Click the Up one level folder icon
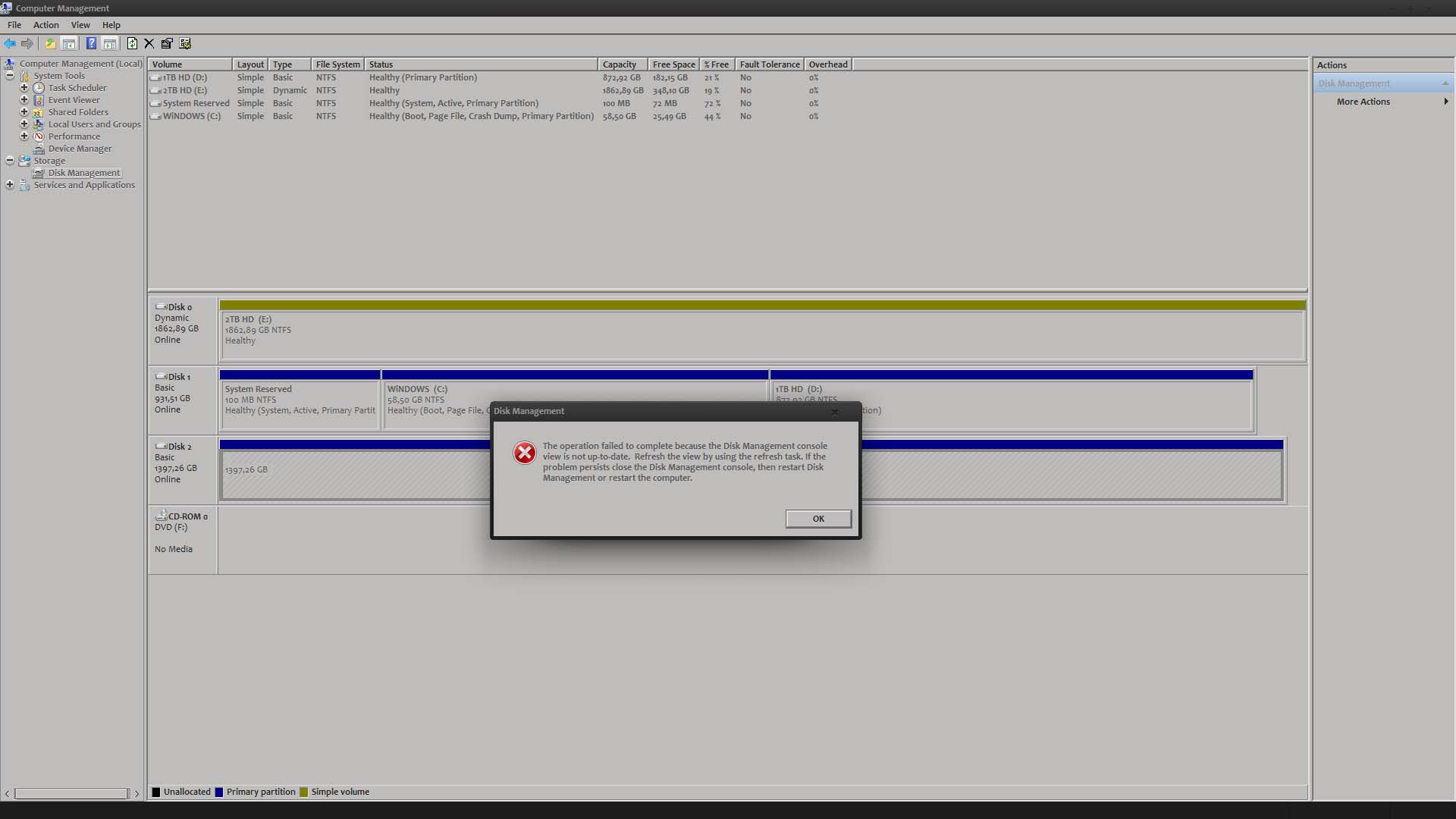 pos(50,43)
